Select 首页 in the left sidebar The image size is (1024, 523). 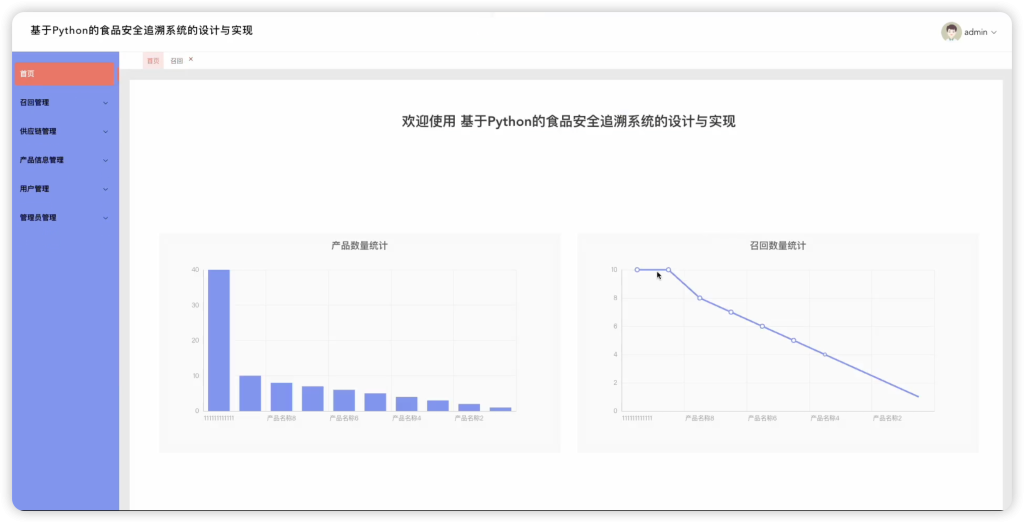click(64, 74)
